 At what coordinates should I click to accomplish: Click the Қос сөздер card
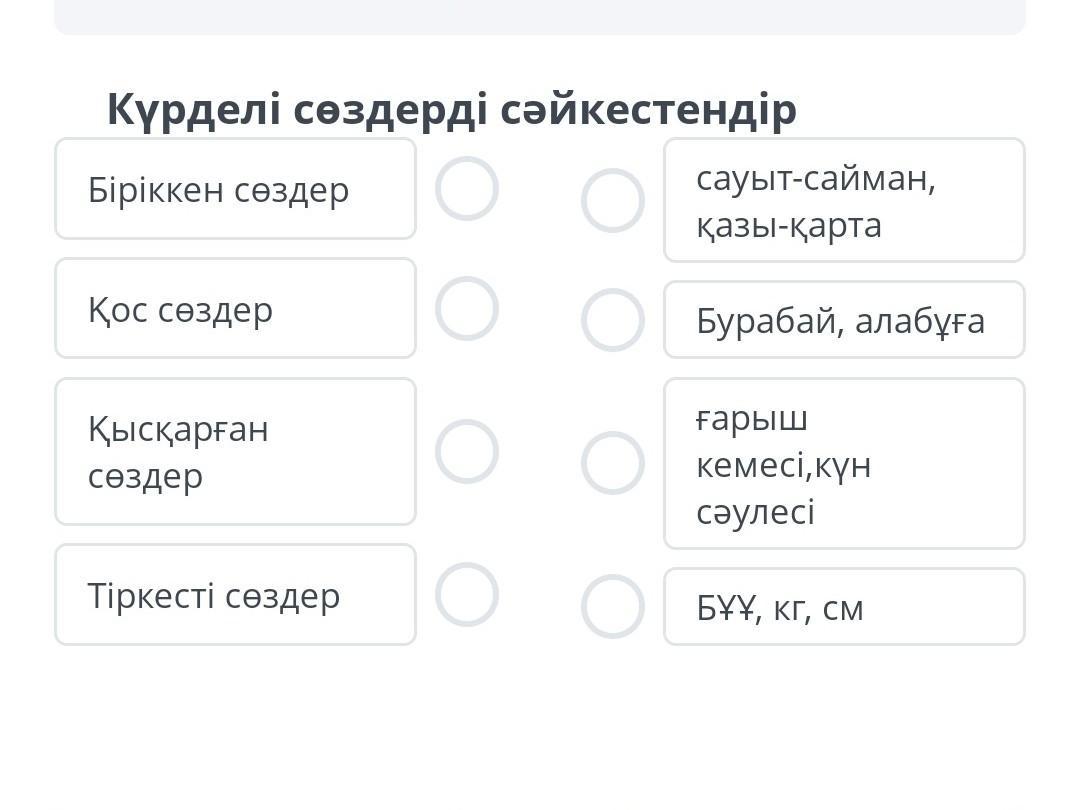(235, 309)
